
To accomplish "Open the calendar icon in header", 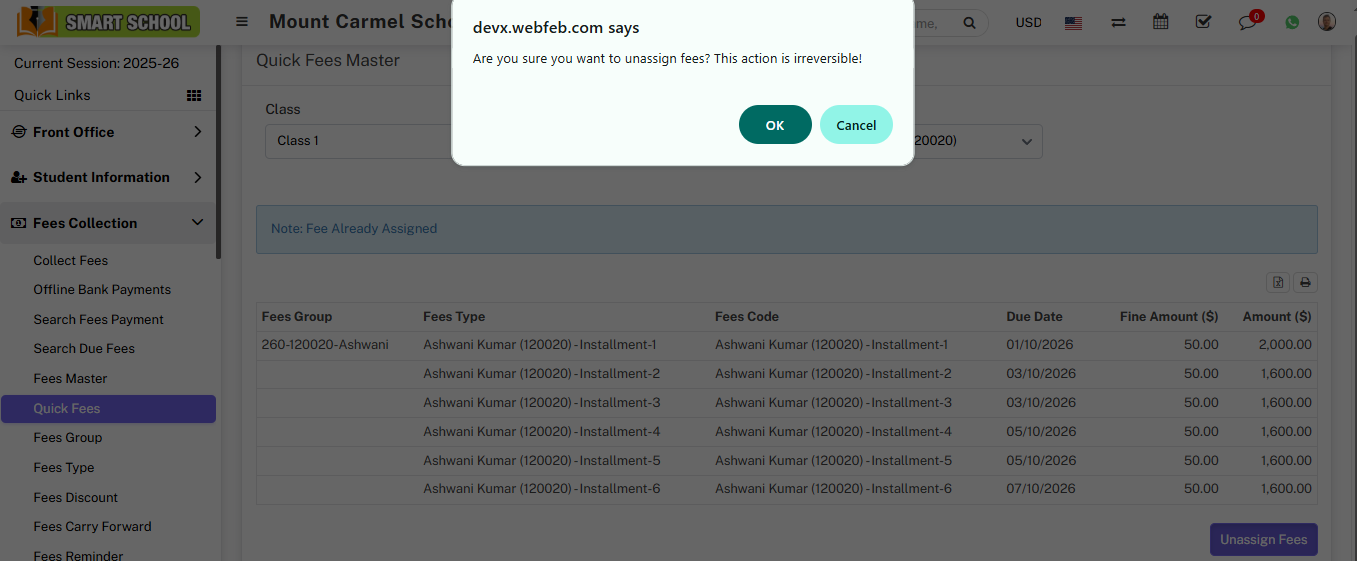I will [x=1161, y=22].
